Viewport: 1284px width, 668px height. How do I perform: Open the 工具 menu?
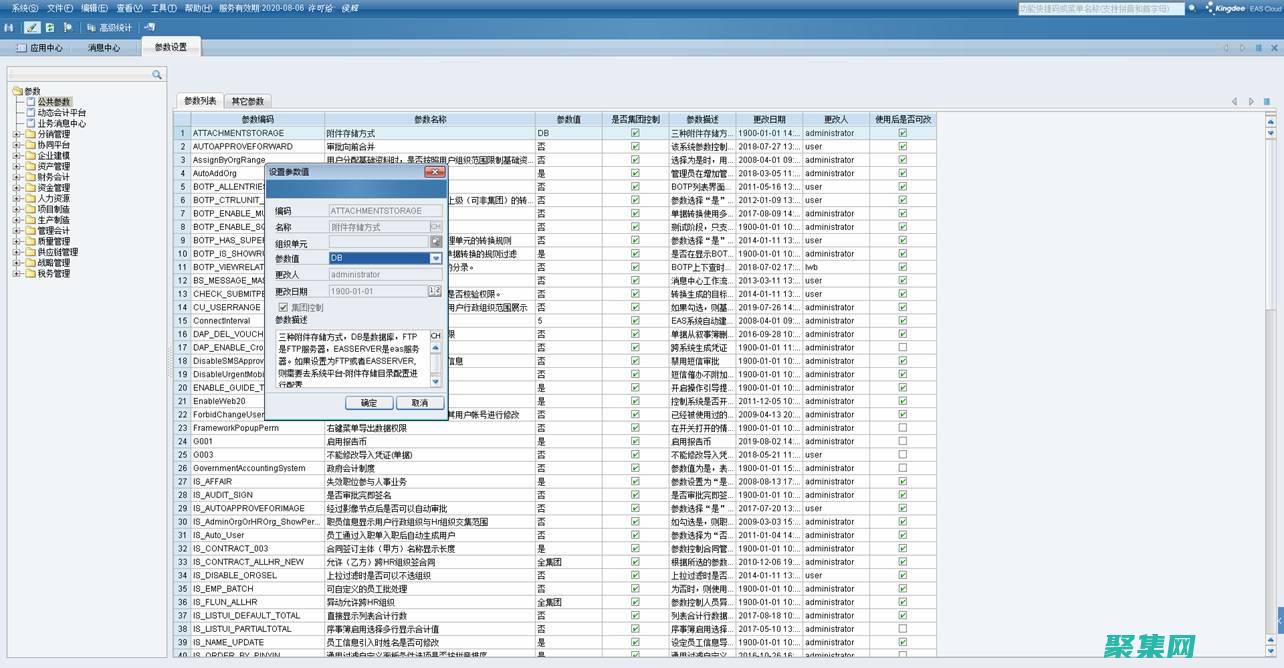pos(164,8)
